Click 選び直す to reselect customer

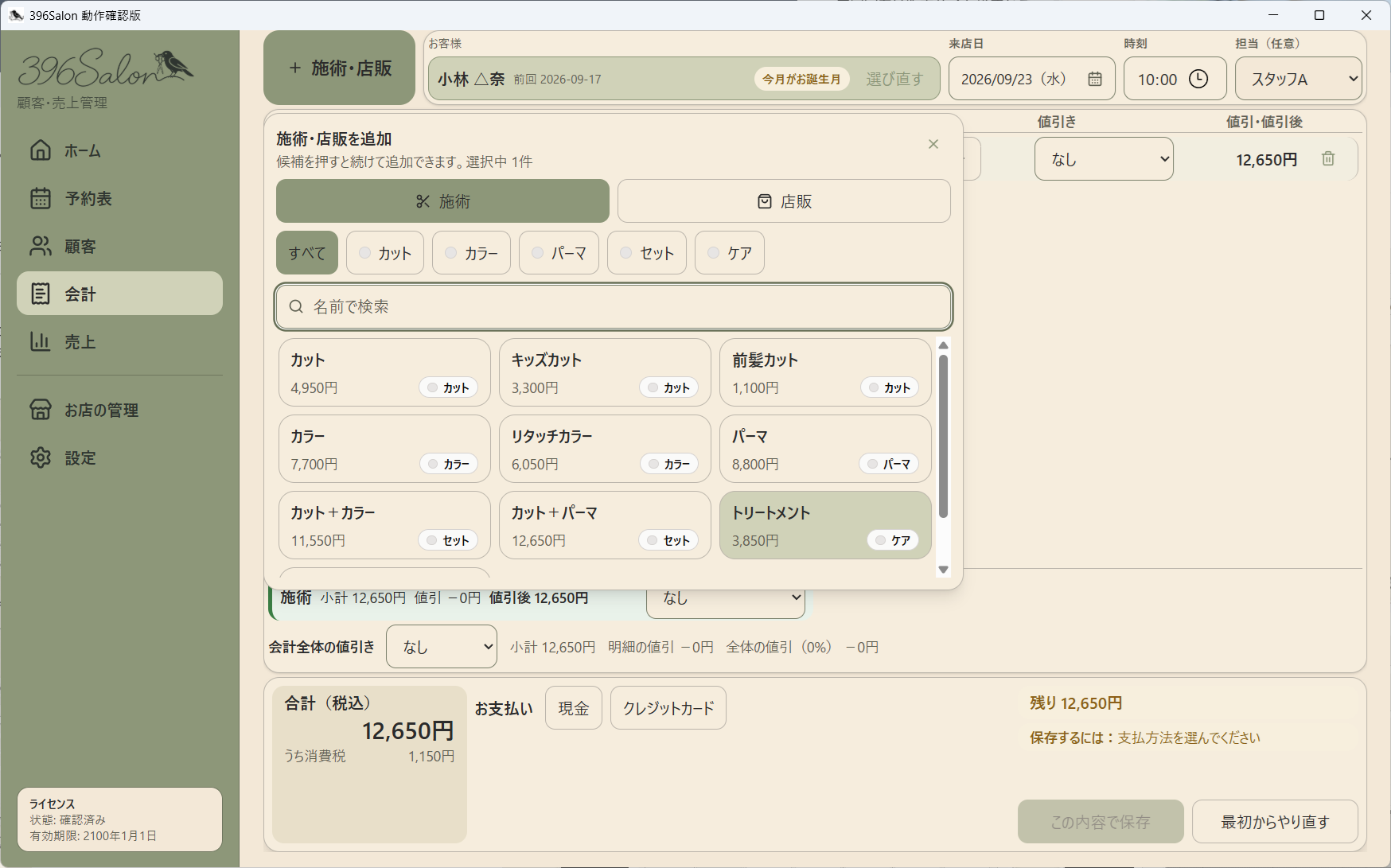pos(894,79)
